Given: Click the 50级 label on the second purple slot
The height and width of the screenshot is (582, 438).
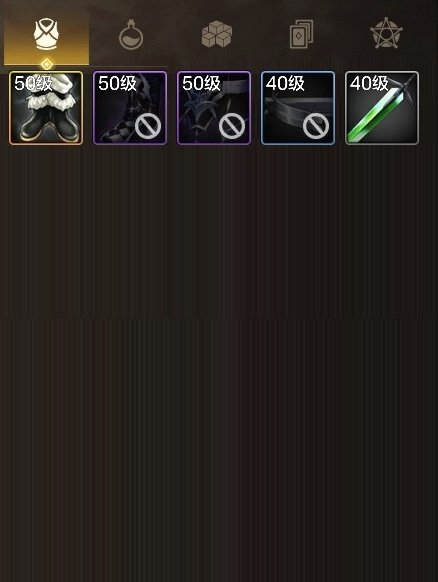Looking at the screenshot, I should [x=201, y=84].
